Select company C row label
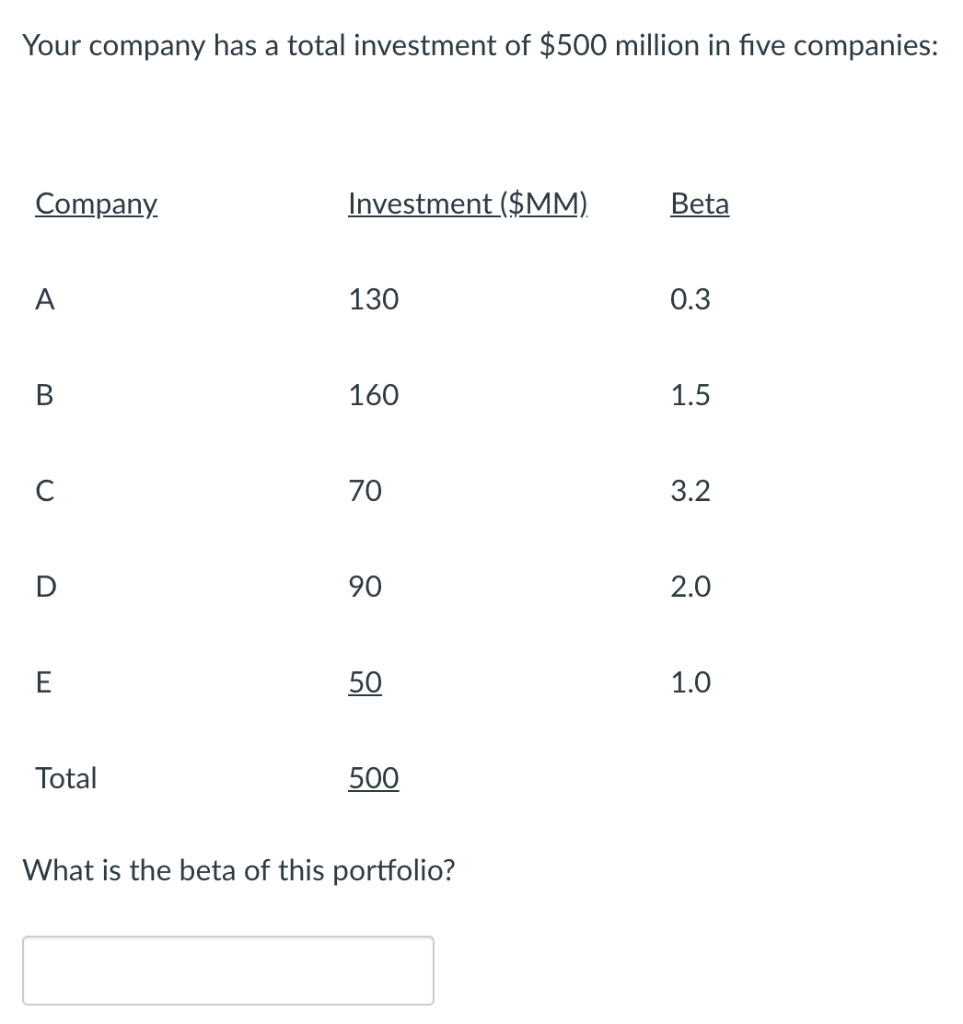 44,491
